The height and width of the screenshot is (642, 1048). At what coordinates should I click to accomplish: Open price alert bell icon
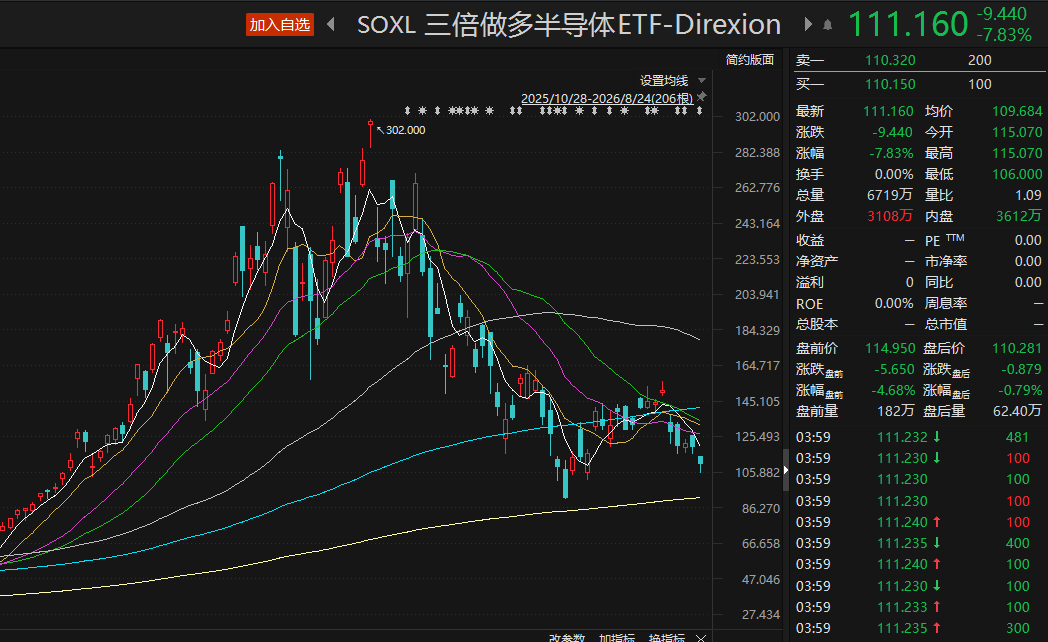pyautogui.click(x=827, y=25)
